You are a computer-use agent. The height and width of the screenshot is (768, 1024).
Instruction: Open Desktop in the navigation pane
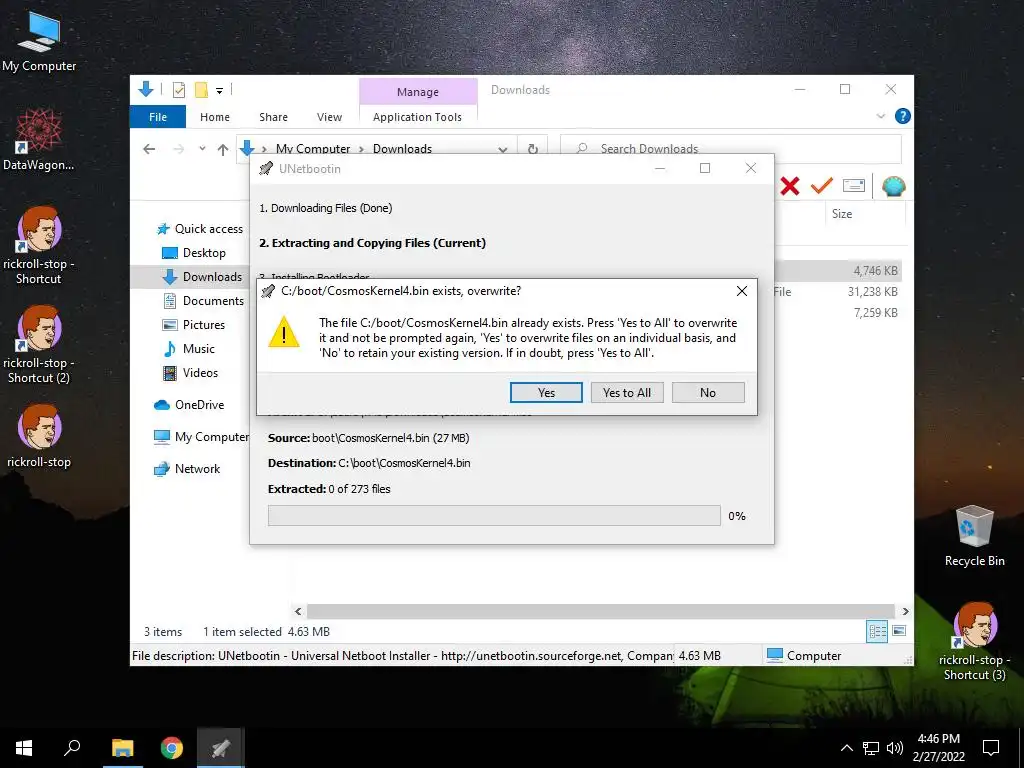(193, 253)
